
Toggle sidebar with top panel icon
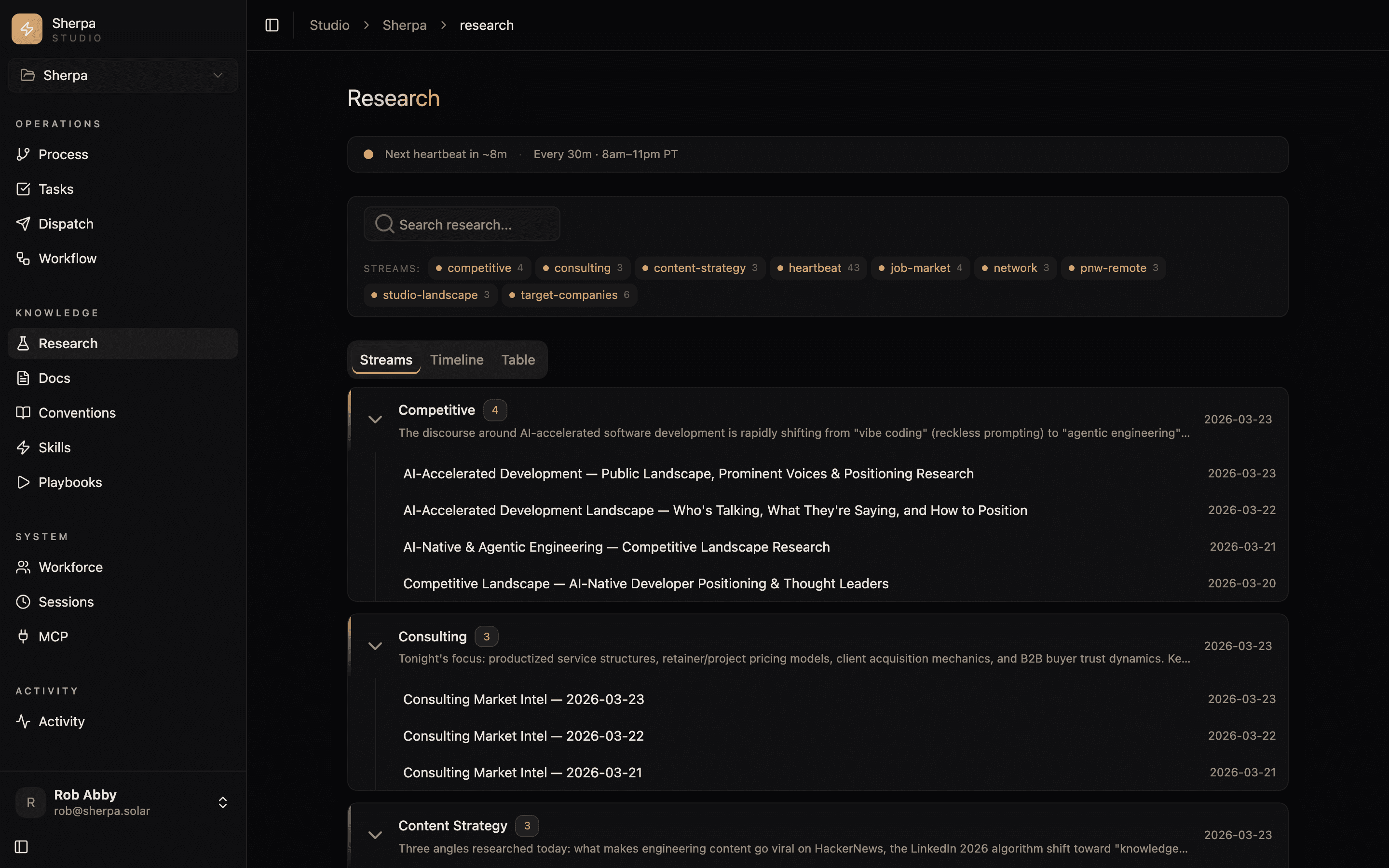click(272, 25)
